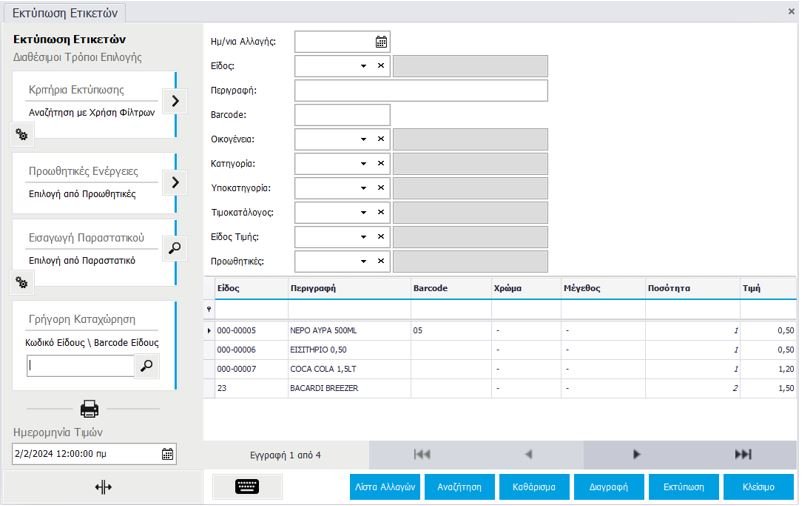Open the Τιμοκατάλογος dropdown list
This screenshot has width=803, height=506.
tap(364, 212)
